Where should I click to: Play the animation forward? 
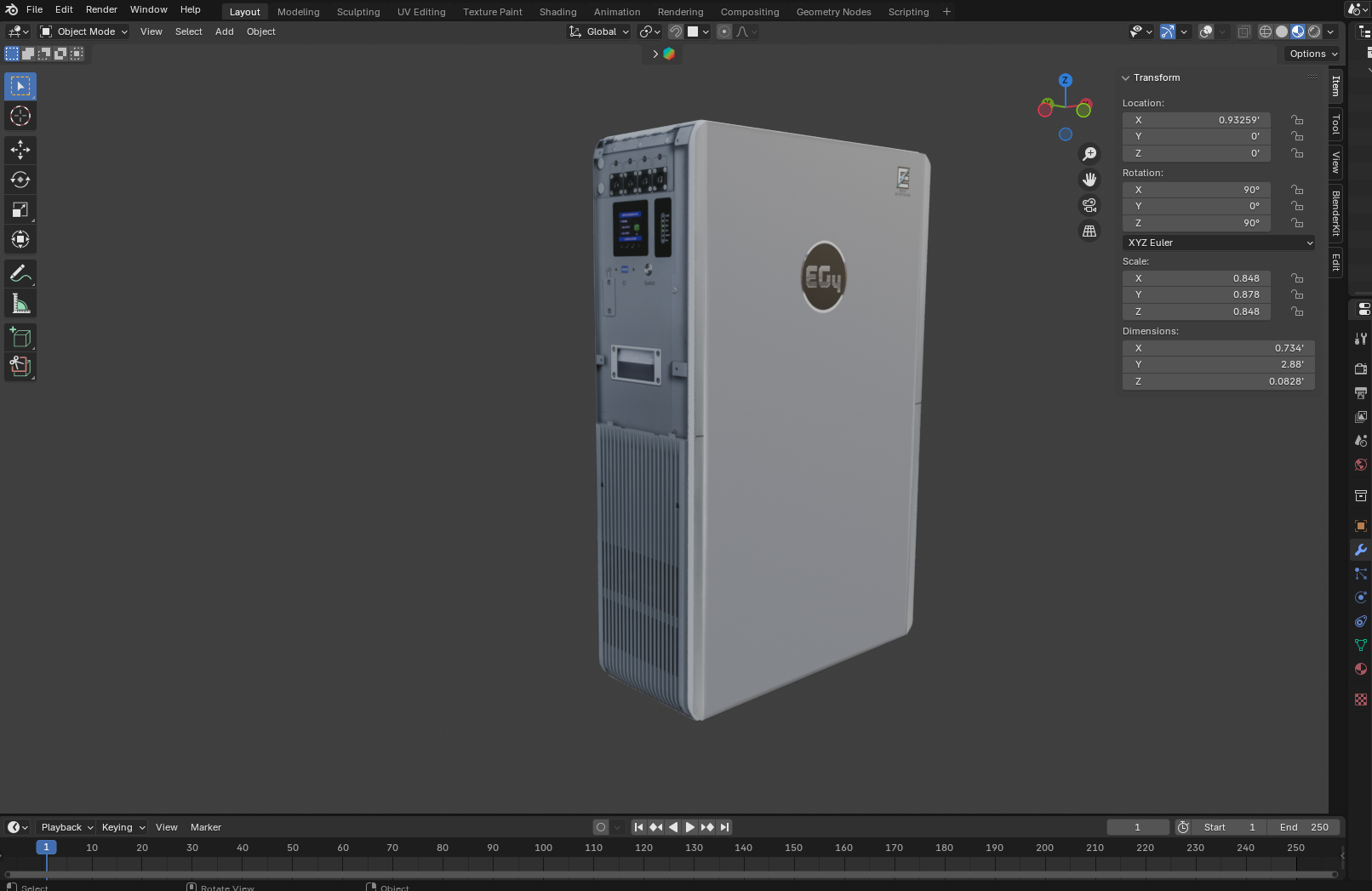pos(690,827)
